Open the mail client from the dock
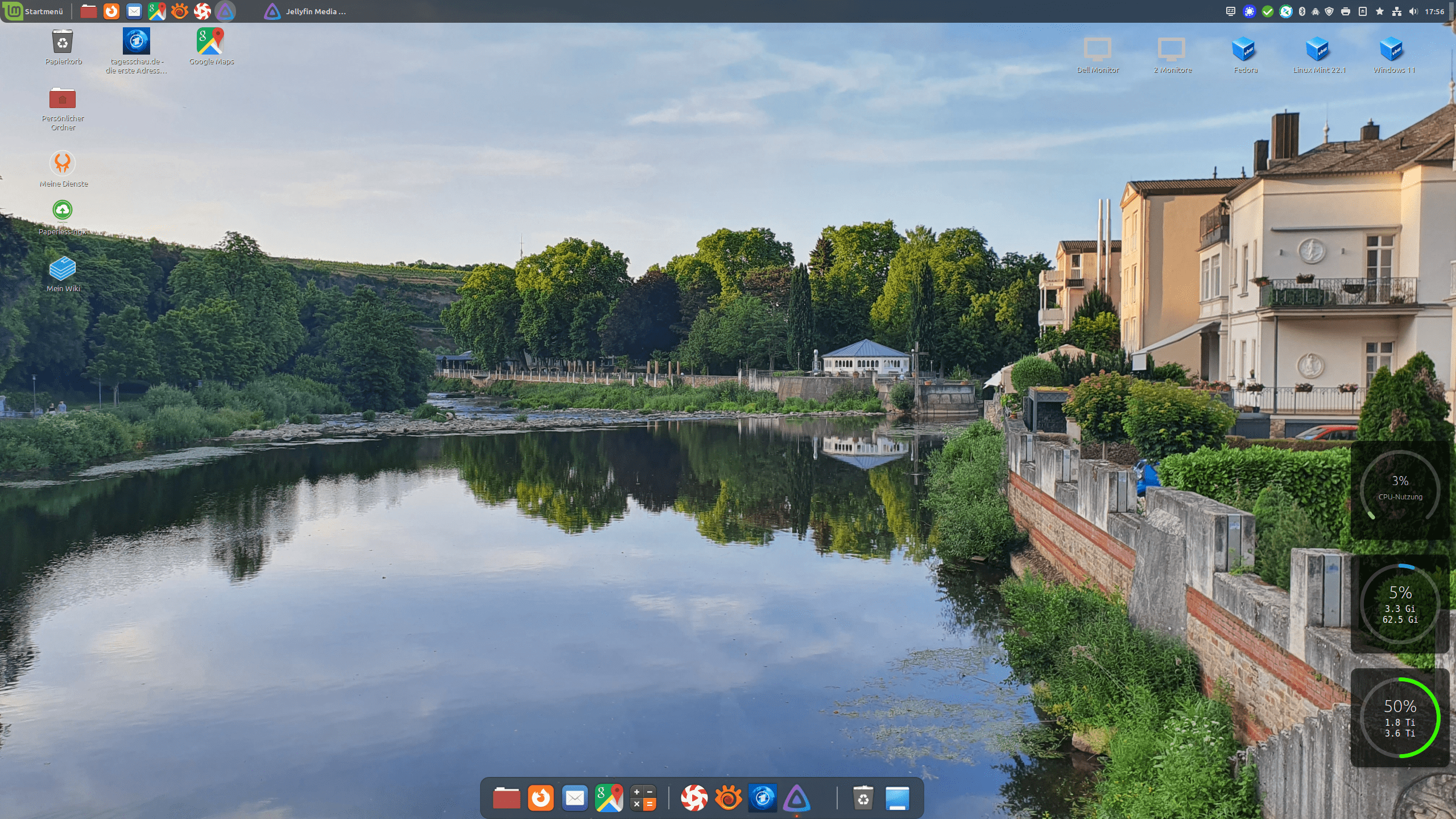 click(x=575, y=798)
